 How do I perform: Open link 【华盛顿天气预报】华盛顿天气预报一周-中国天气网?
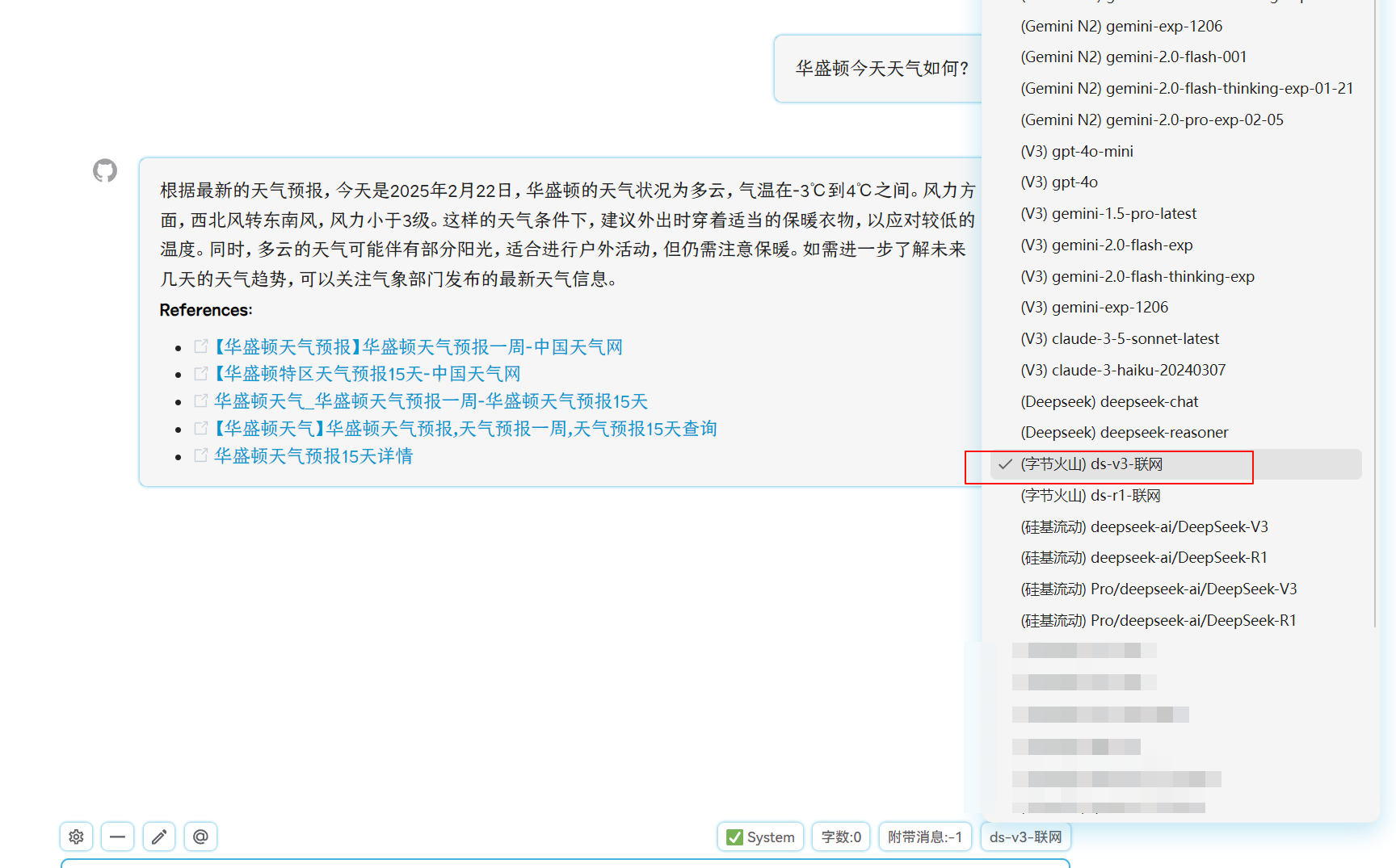[x=418, y=346]
